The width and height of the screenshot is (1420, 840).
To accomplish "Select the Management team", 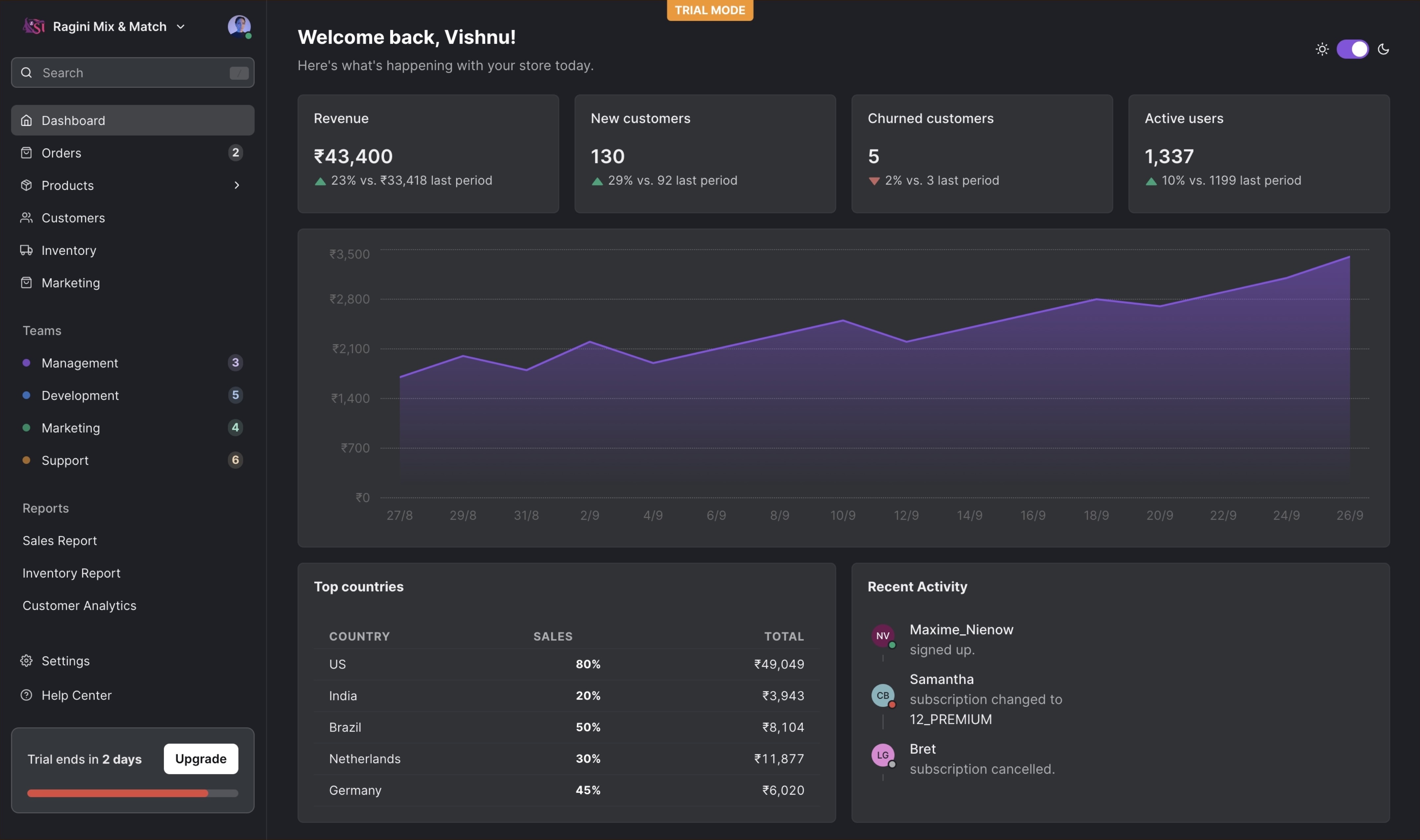I will [x=133, y=363].
